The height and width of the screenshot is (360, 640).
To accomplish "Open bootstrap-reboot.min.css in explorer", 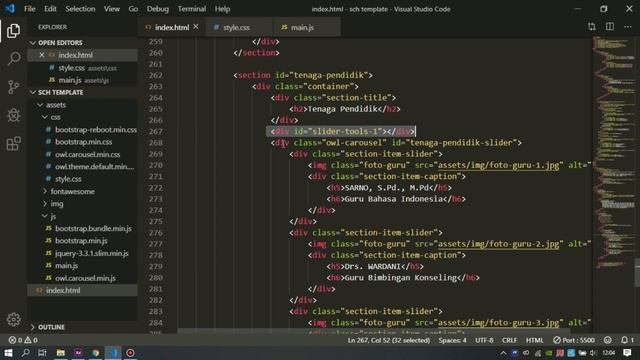I will tap(96, 130).
